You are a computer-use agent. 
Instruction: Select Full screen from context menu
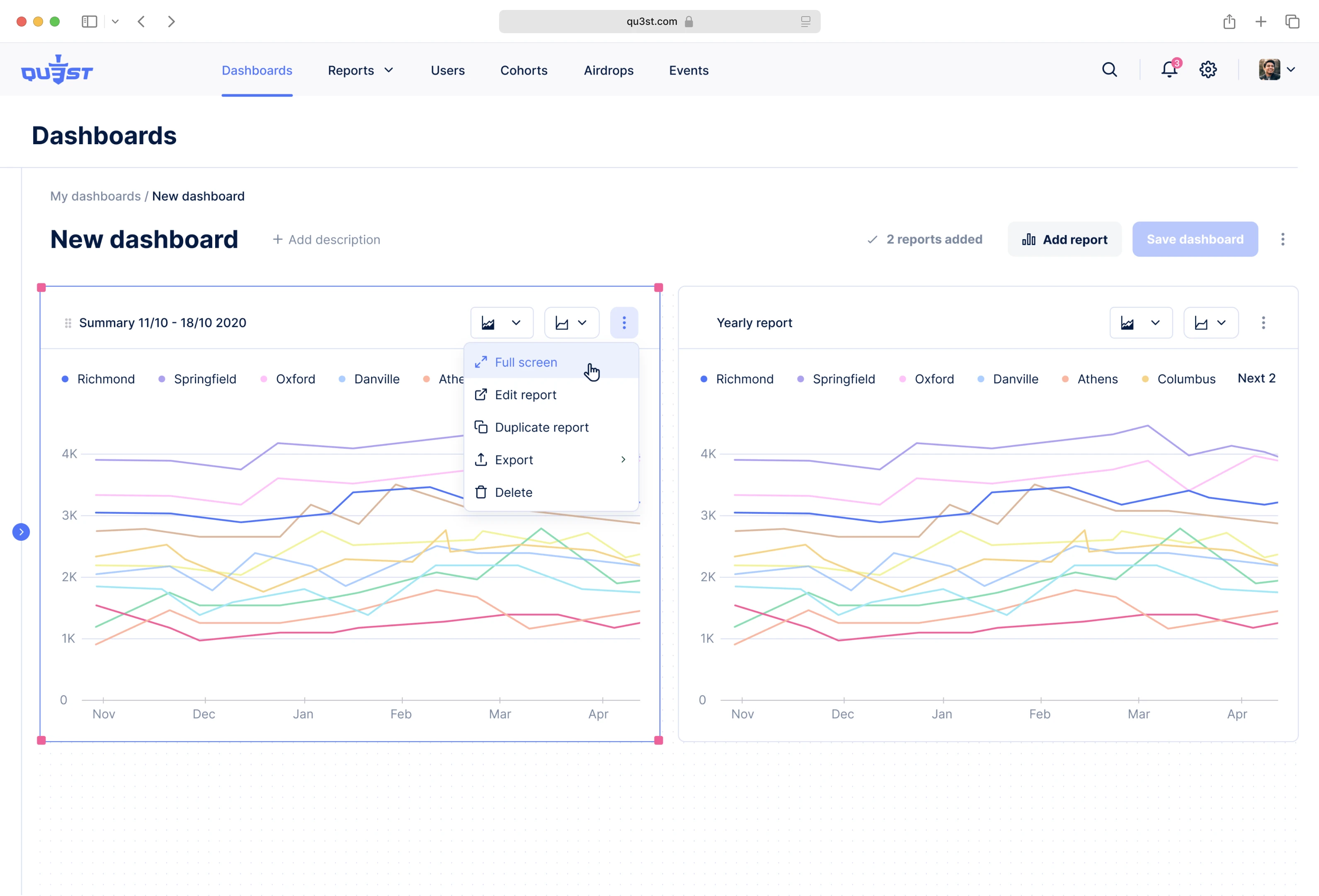tap(526, 362)
